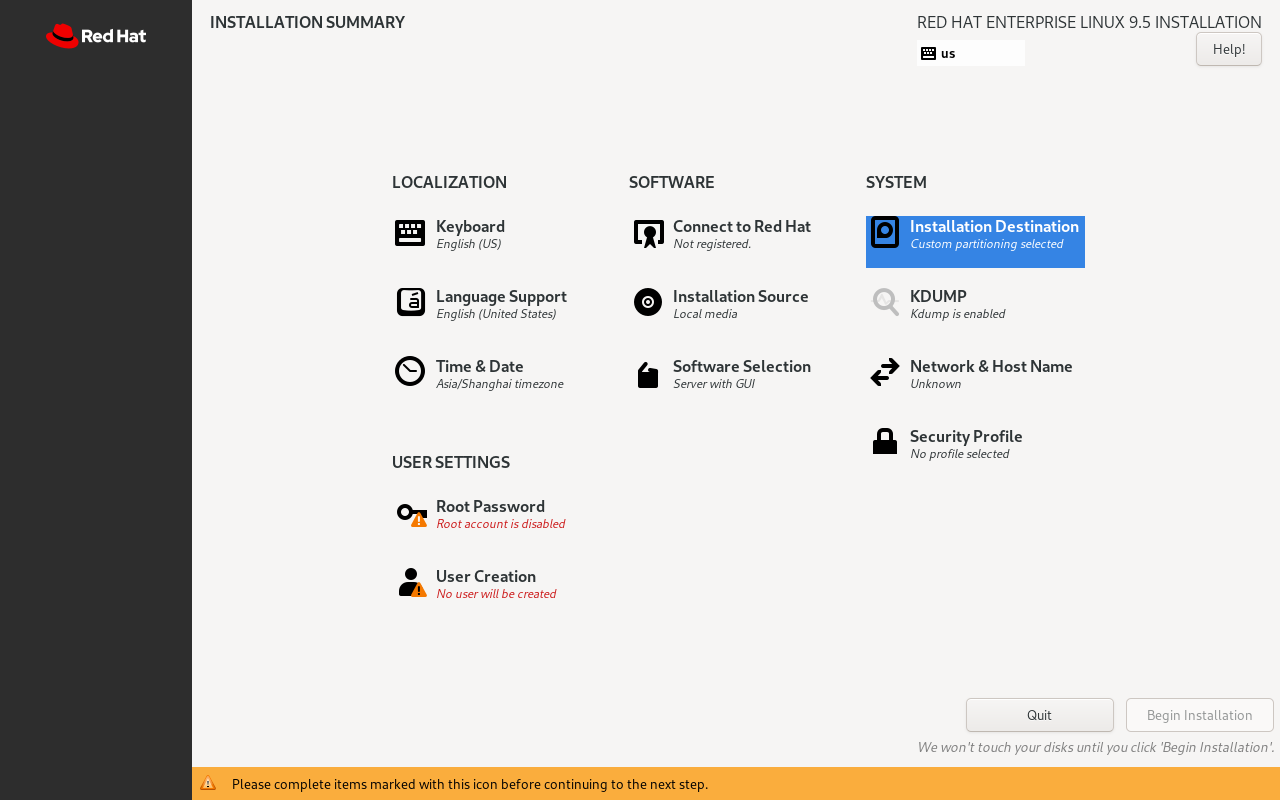Viewport: 1280px width, 800px height.
Task: Open Time & Date settings label
Action: point(480,366)
